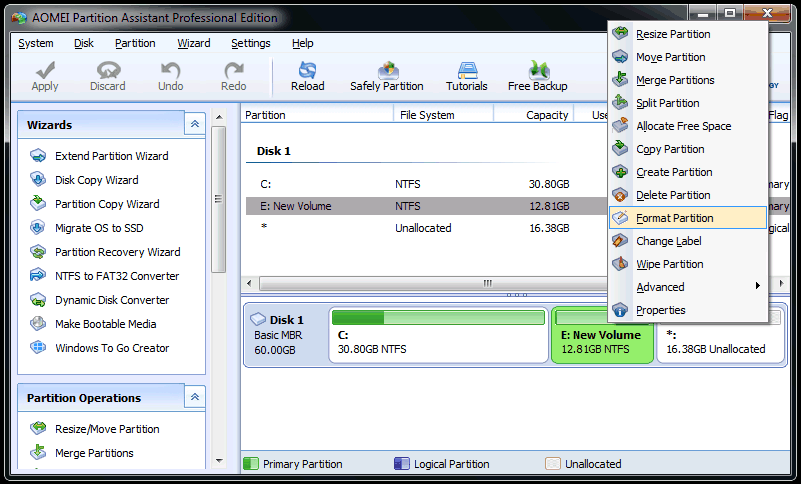Click sidebar scroll down arrow
801x484 pixels.
click(219, 461)
